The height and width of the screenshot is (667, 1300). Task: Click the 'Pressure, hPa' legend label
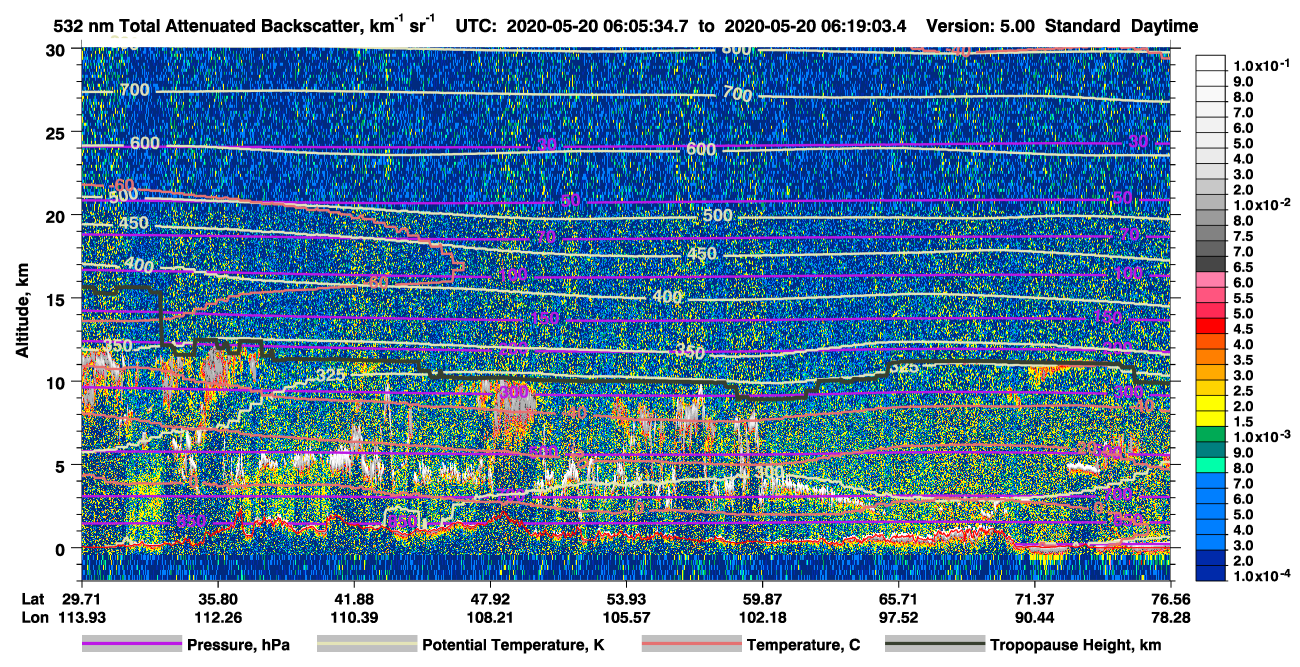[x=238, y=646]
